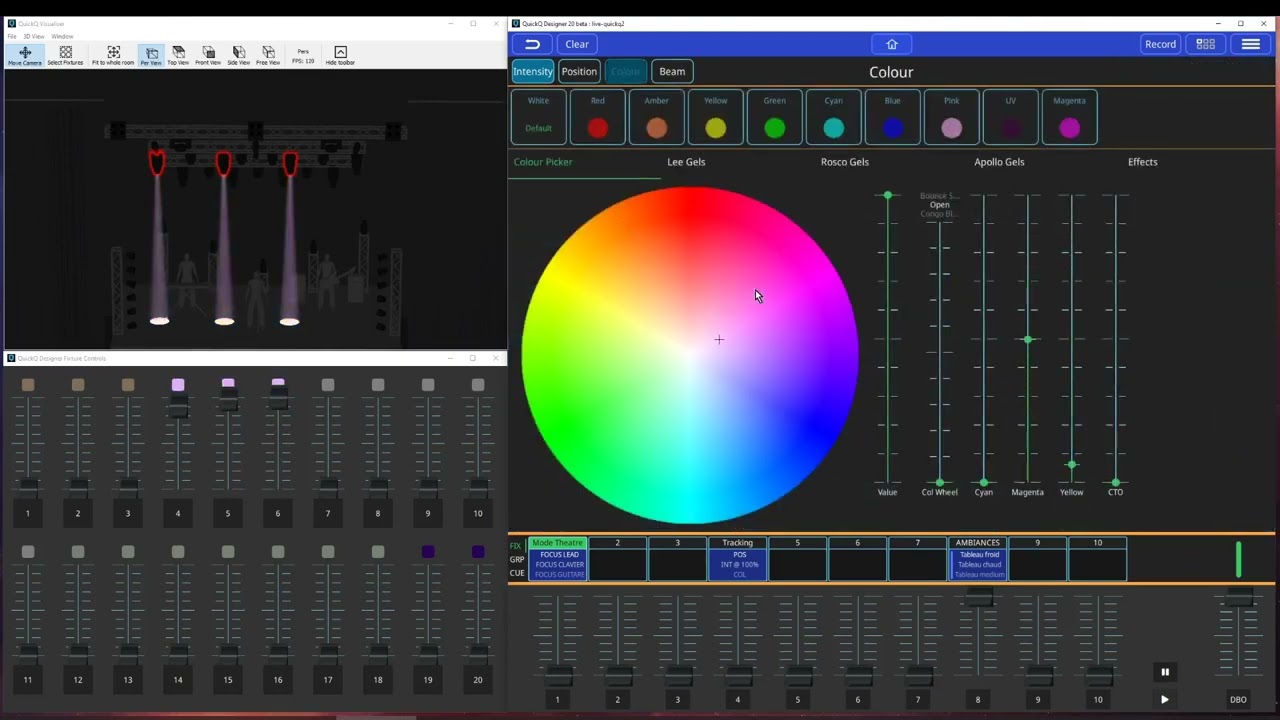Click the Yellow slider handle
The height and width of the screenshot is (720, 1280).
1072,464
